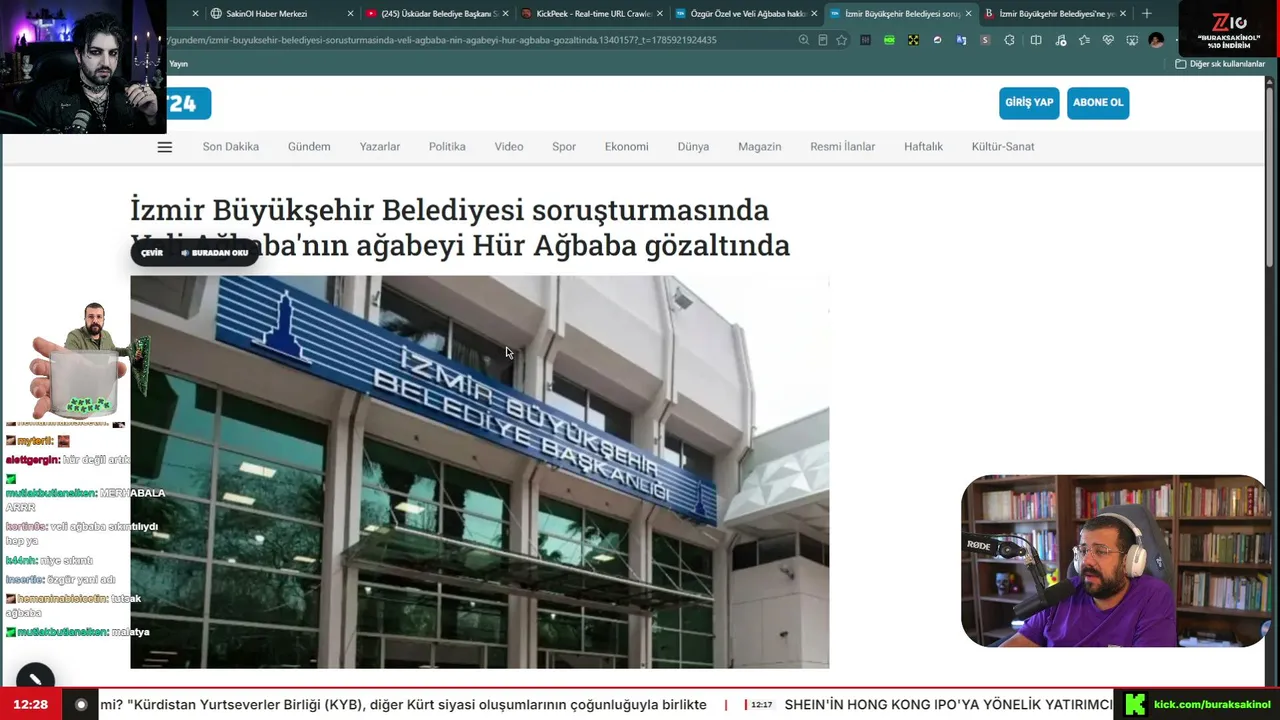Go to the Magazin section
This screenshot has height=720, width=1280.
[x=760, y=147]
